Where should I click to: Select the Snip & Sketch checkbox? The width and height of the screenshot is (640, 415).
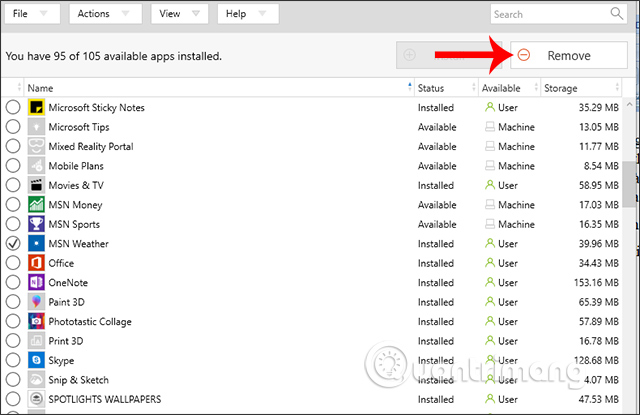click(x=13, y=379)
